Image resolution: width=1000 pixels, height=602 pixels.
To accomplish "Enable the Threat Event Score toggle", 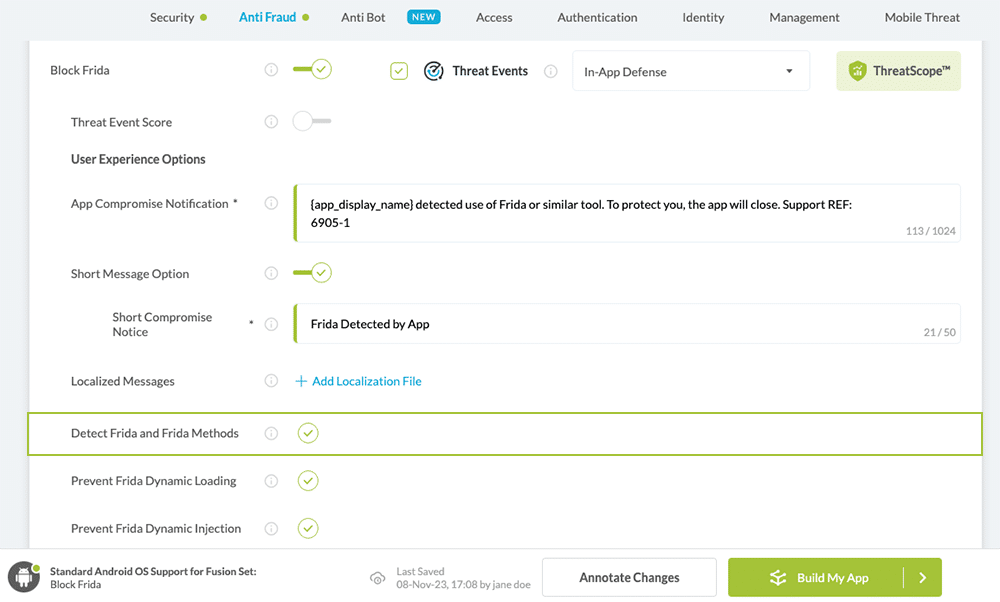I will (x=311, y=122).
